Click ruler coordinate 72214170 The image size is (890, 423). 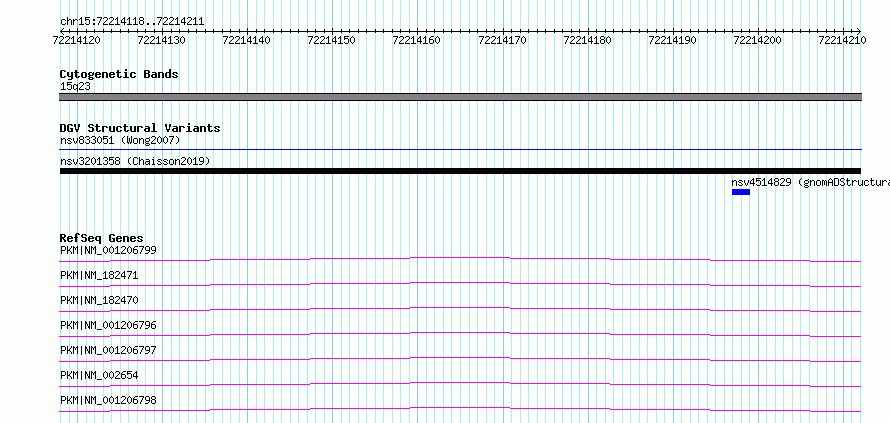(x=502, y=40)
